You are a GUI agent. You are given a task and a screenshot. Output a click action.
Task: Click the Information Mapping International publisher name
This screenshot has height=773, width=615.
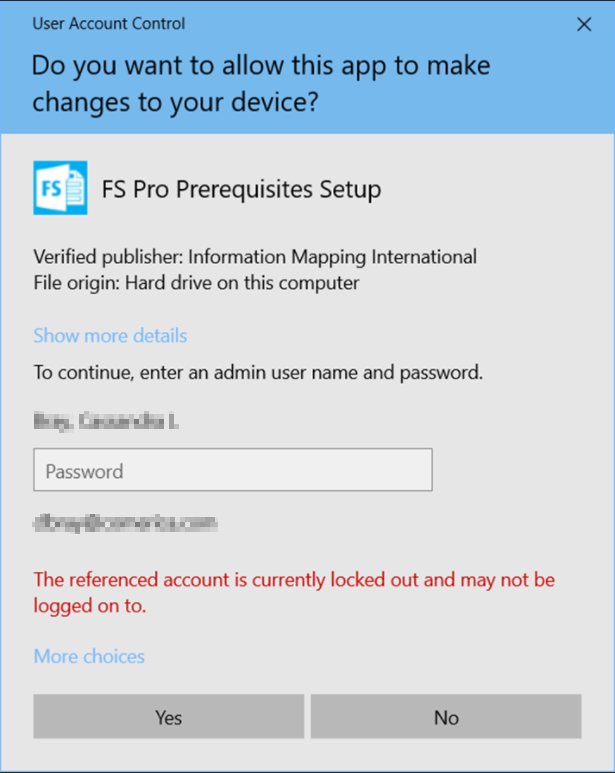pyautogui.click(x=332, y=257)
